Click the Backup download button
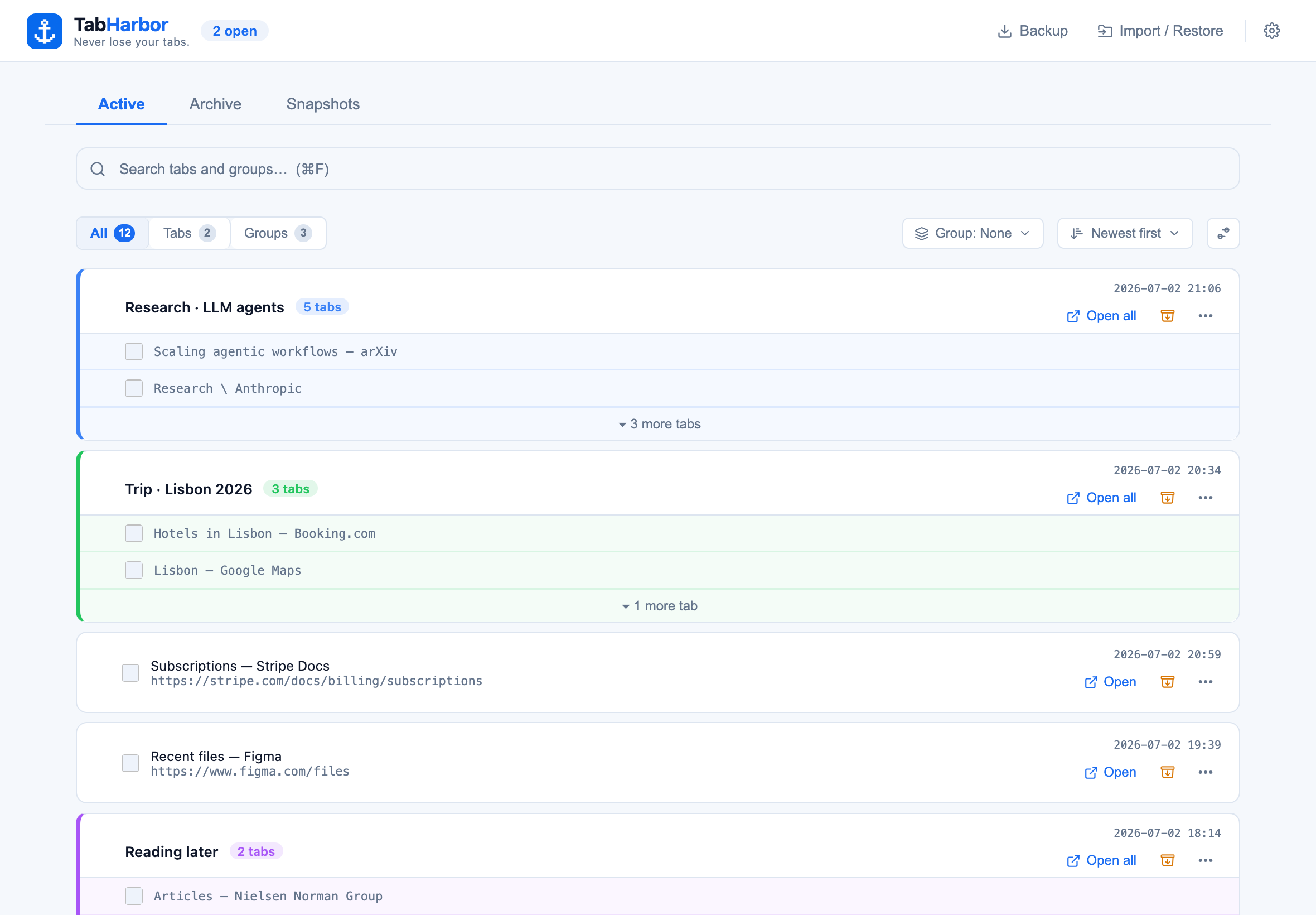 [x=1032, y=31]
